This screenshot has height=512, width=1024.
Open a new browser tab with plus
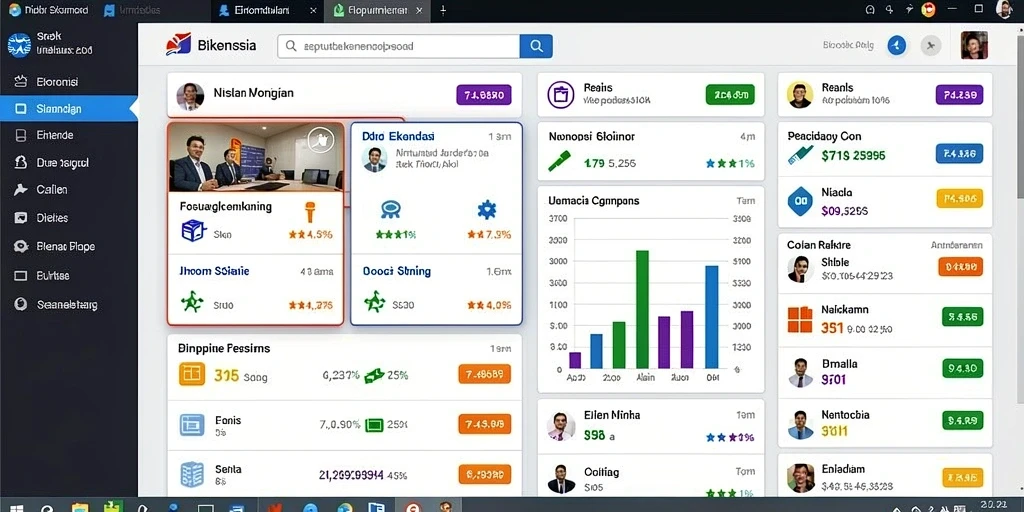pyautogui.click(x=443, y=10)
